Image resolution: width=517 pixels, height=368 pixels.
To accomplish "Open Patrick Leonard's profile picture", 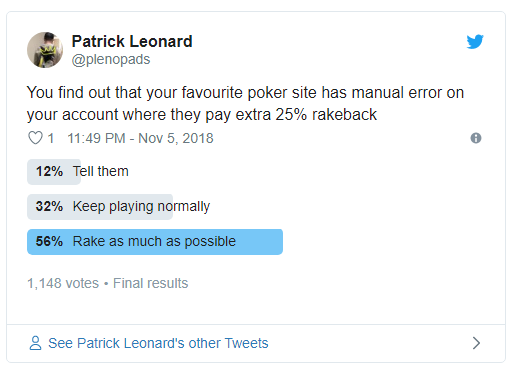I will [x=45, y=50].
